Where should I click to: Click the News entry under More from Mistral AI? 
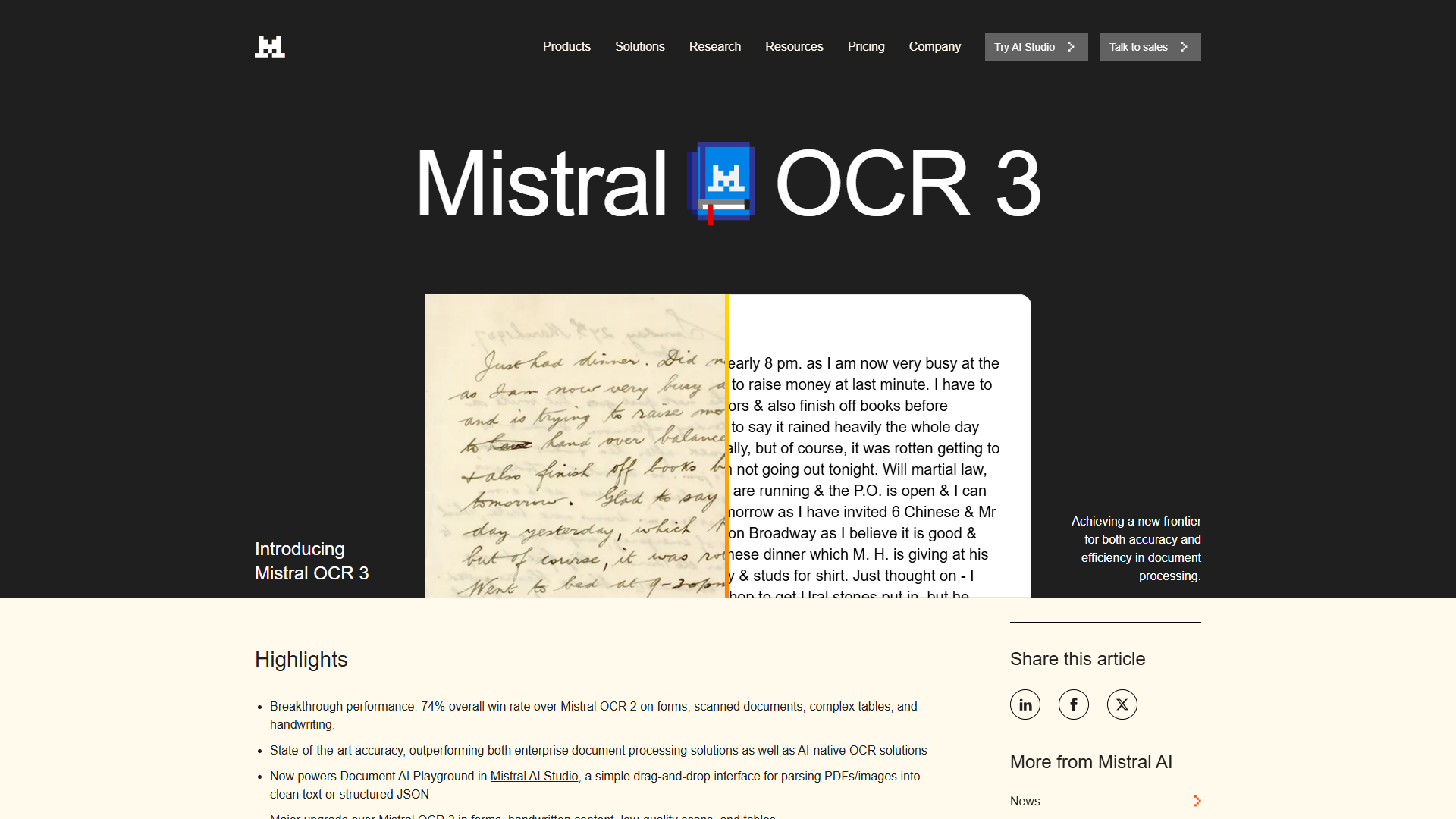(1025, 801)
